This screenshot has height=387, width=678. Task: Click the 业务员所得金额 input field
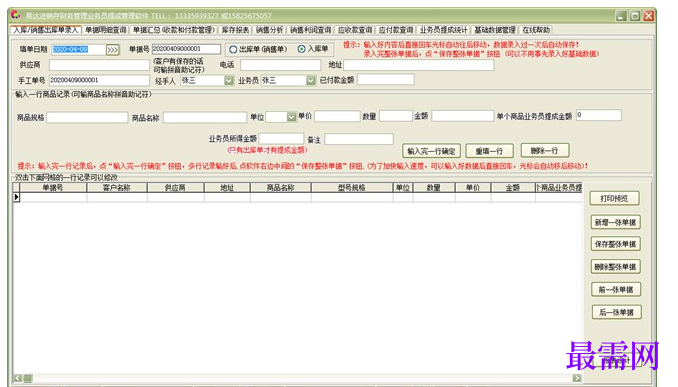click(x=281, y=138)
